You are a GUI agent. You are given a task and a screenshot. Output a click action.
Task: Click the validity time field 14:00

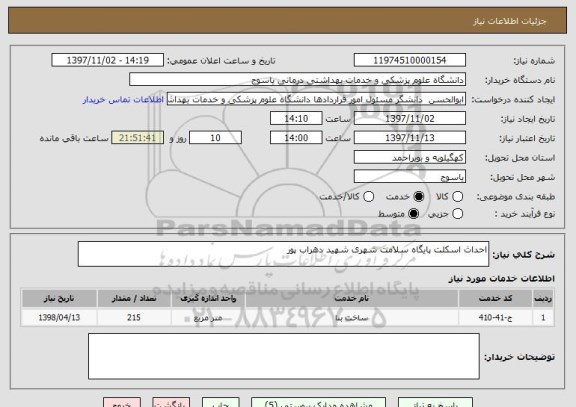(296, 138)
